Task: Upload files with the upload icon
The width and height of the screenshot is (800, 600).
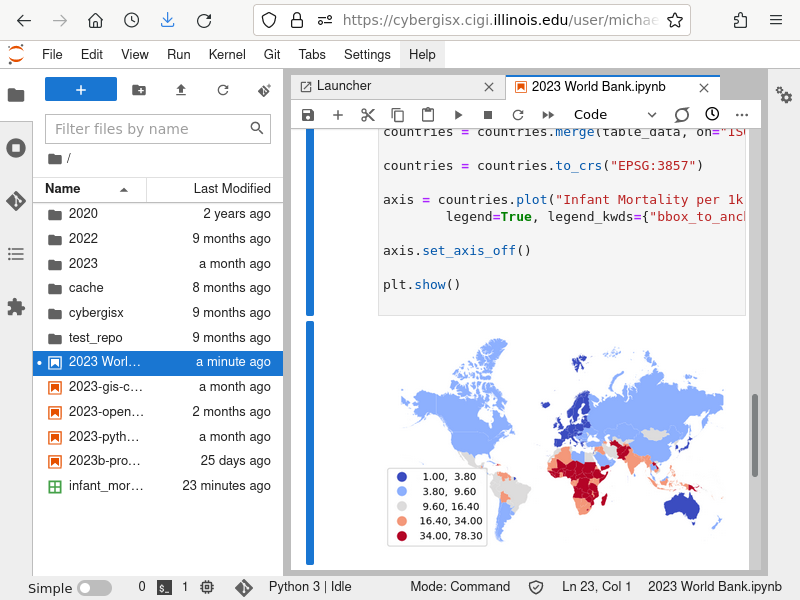Action: pos(181,90)
